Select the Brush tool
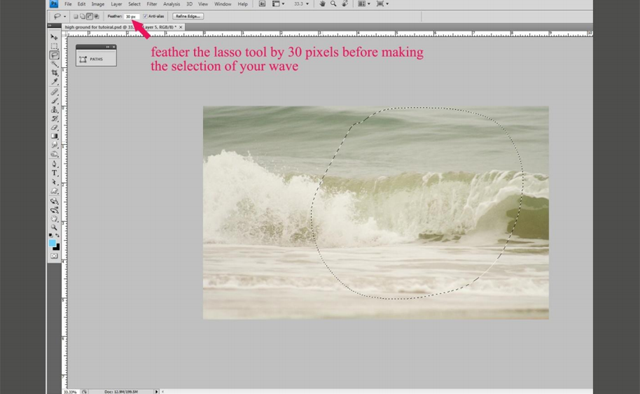Viewport: 640px width, 394px height. [x=54, y=101]
